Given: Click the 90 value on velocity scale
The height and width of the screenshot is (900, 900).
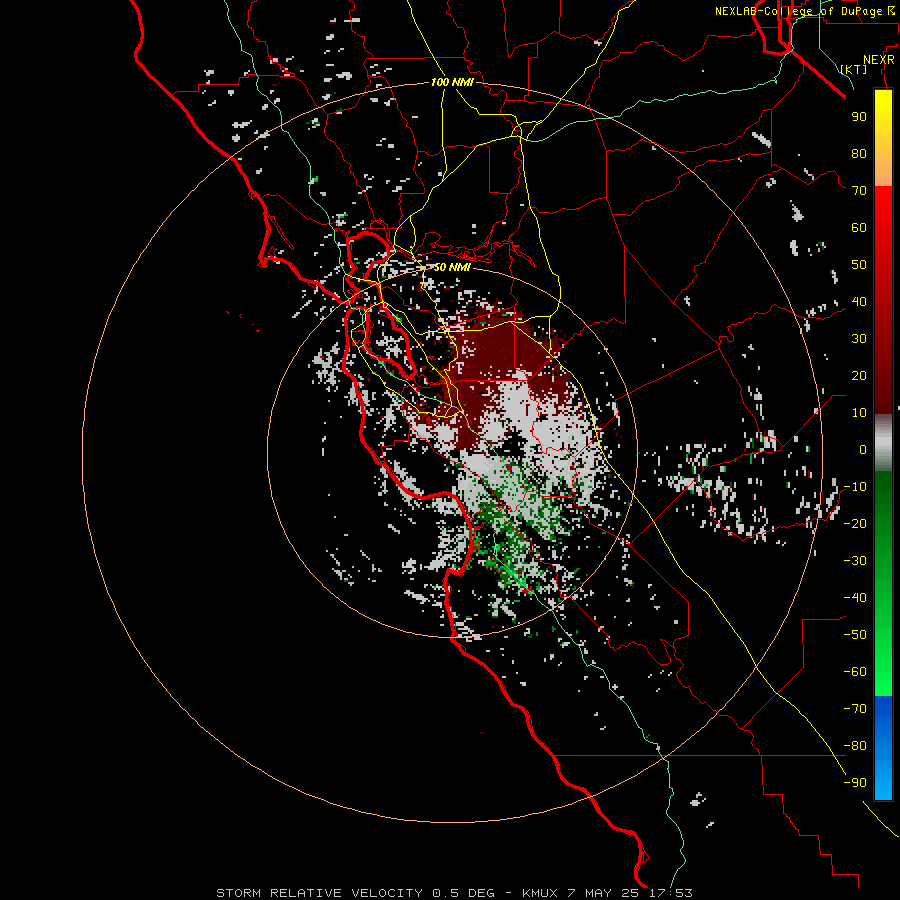Looking at the screenshot, I should 859,117.
